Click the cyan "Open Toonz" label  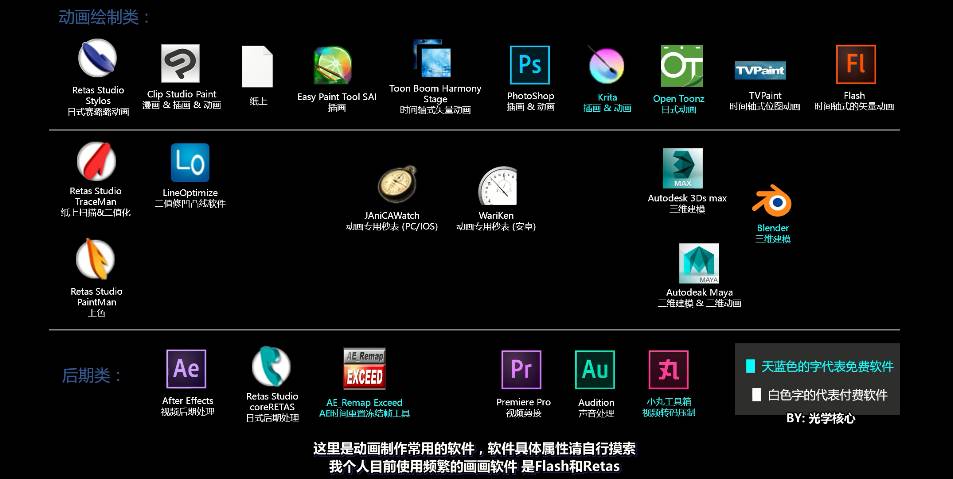coord(678,98)
